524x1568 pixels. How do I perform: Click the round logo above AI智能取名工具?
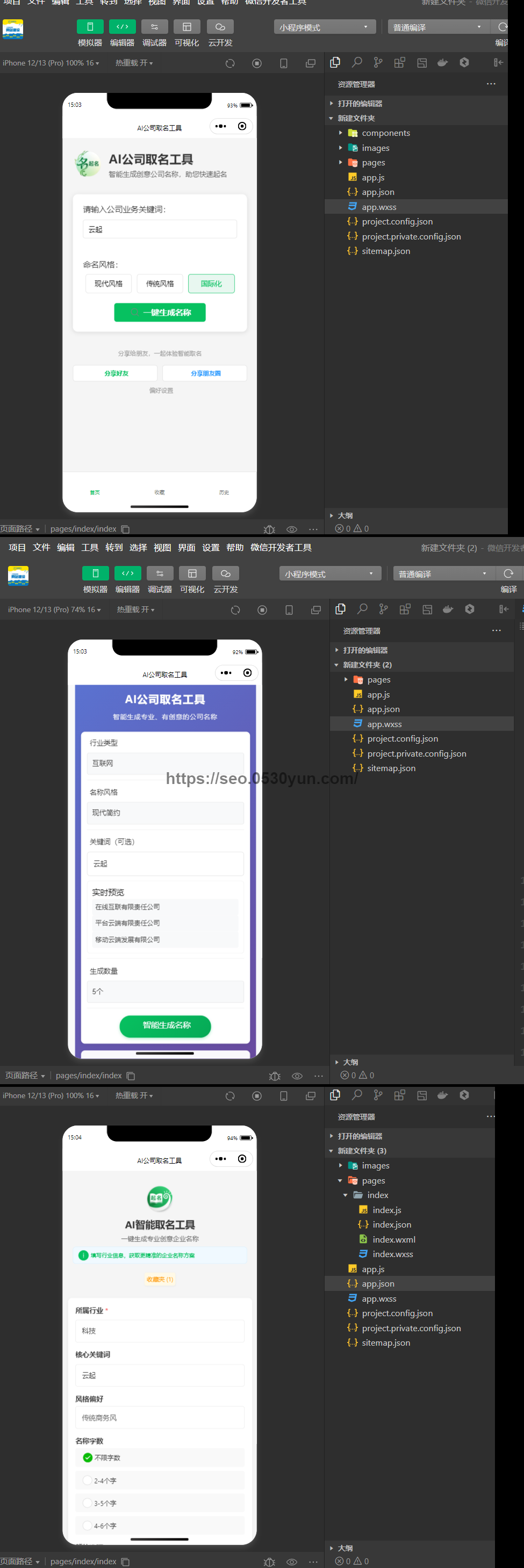[160, 1198]
